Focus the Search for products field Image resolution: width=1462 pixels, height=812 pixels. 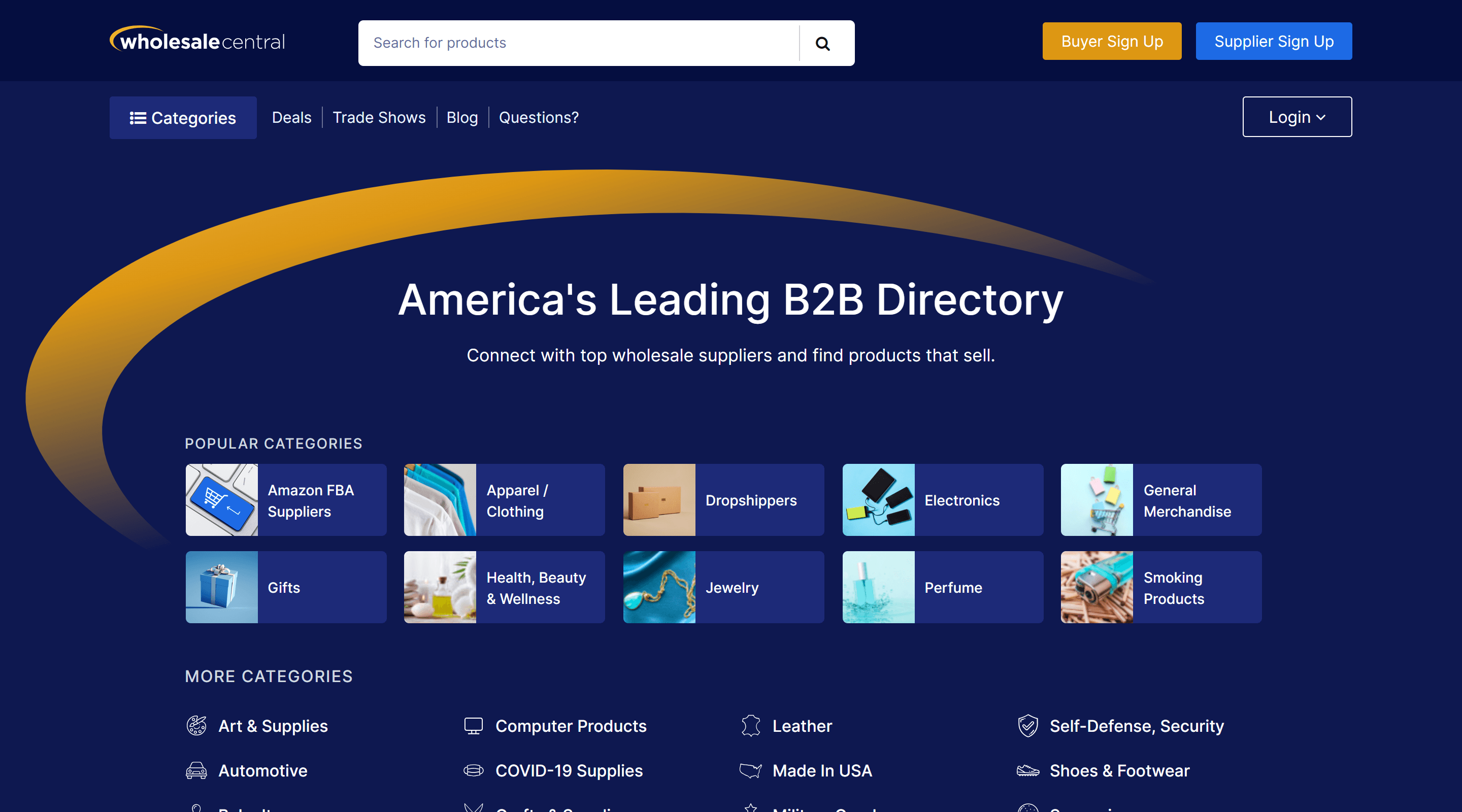coord(578,43)
